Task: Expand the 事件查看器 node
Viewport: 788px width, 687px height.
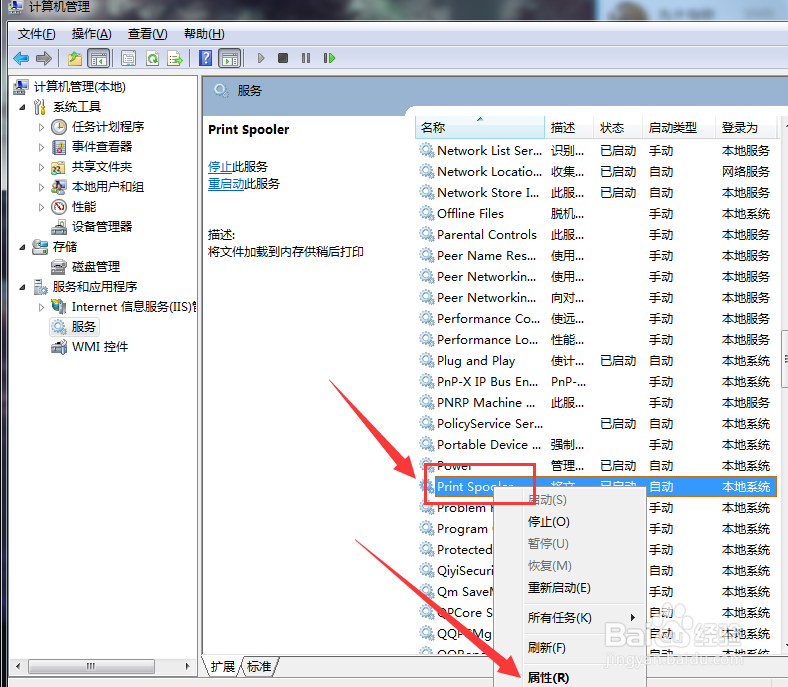Action: [x=41, y=147]
